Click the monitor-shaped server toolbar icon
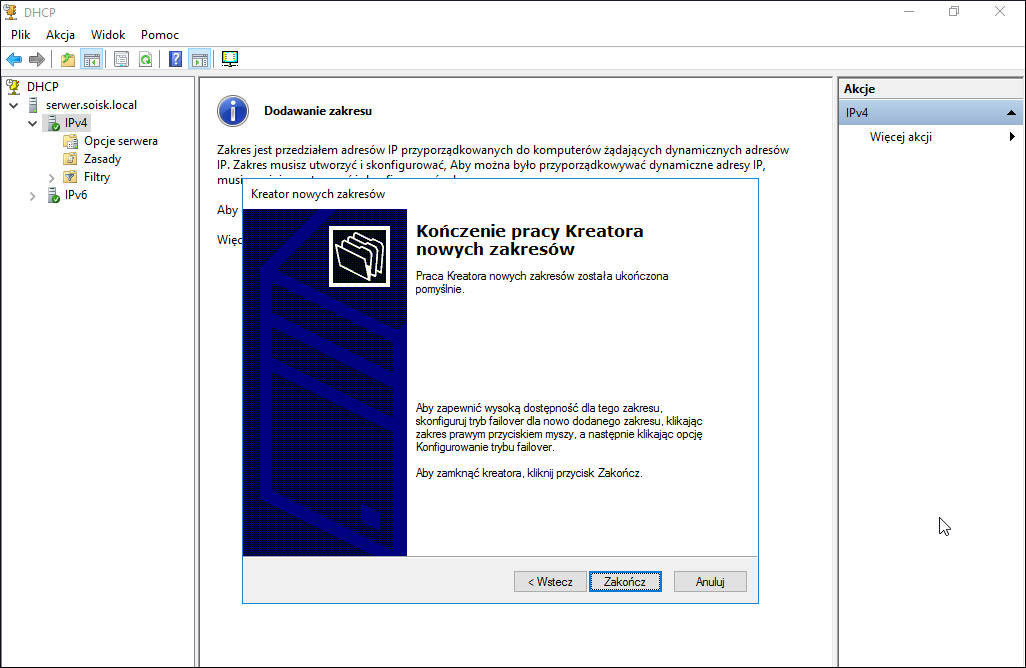Image resolution: width=1026 pixels, height=668 pixels. point(230,59)
